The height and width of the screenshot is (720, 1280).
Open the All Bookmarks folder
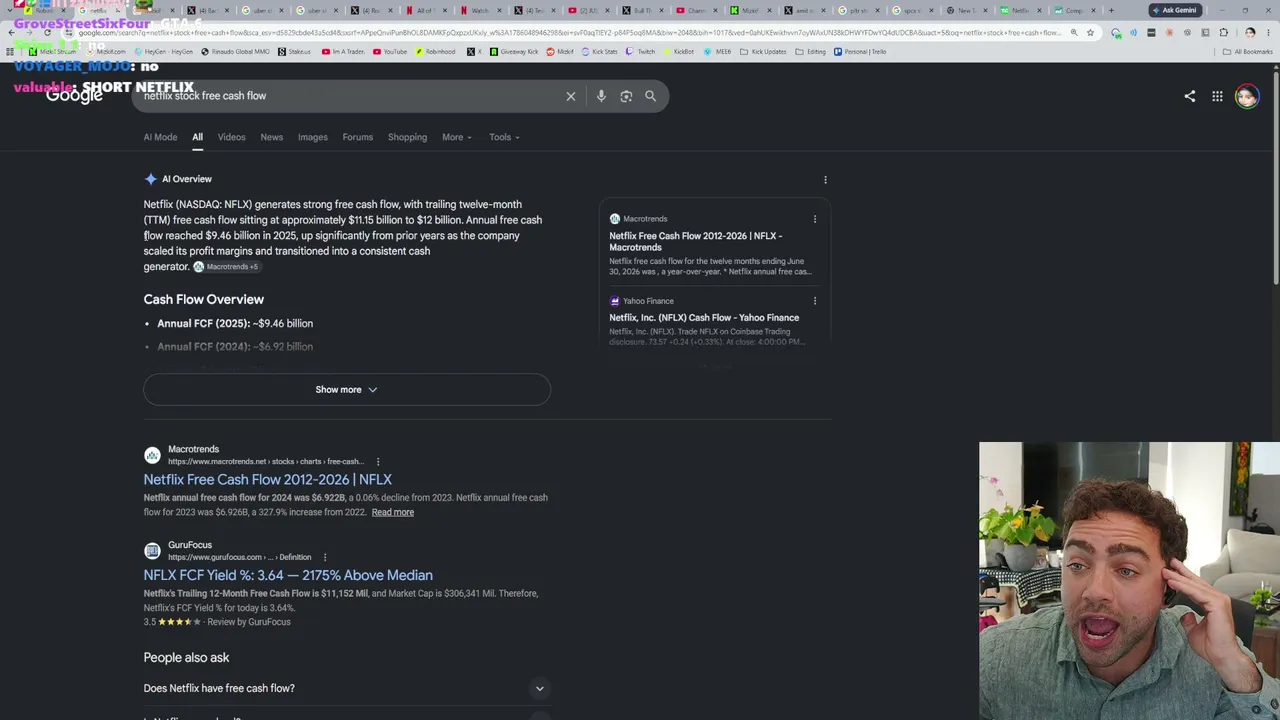coord(1246,52)
